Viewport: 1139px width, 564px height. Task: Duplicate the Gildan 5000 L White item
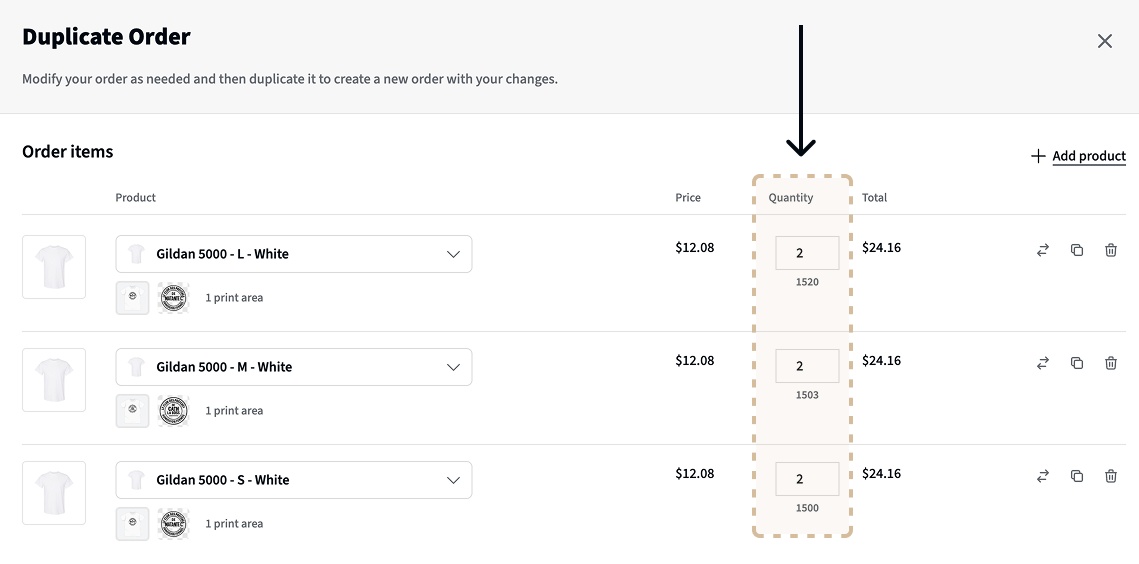[1077, 250]
